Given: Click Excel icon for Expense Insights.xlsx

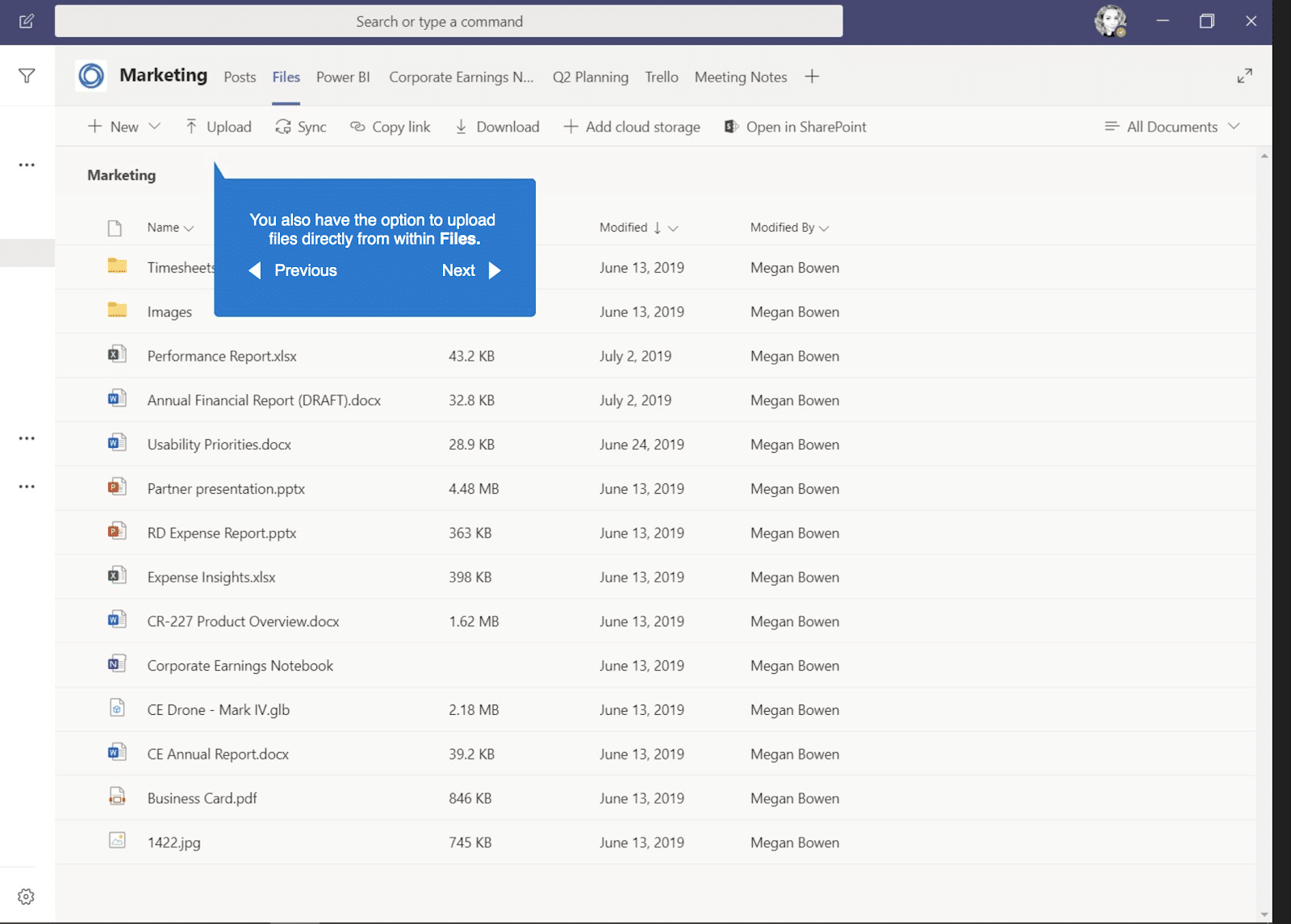Looking at the screenshot, I should coord(117,575).
